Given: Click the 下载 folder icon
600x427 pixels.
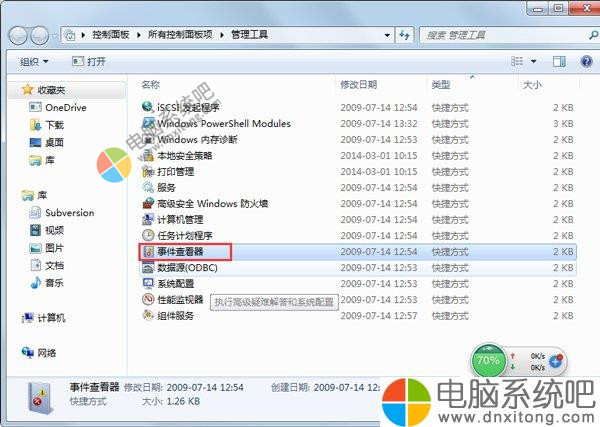Looking at the screenshot, I should (x=35, y=125).
